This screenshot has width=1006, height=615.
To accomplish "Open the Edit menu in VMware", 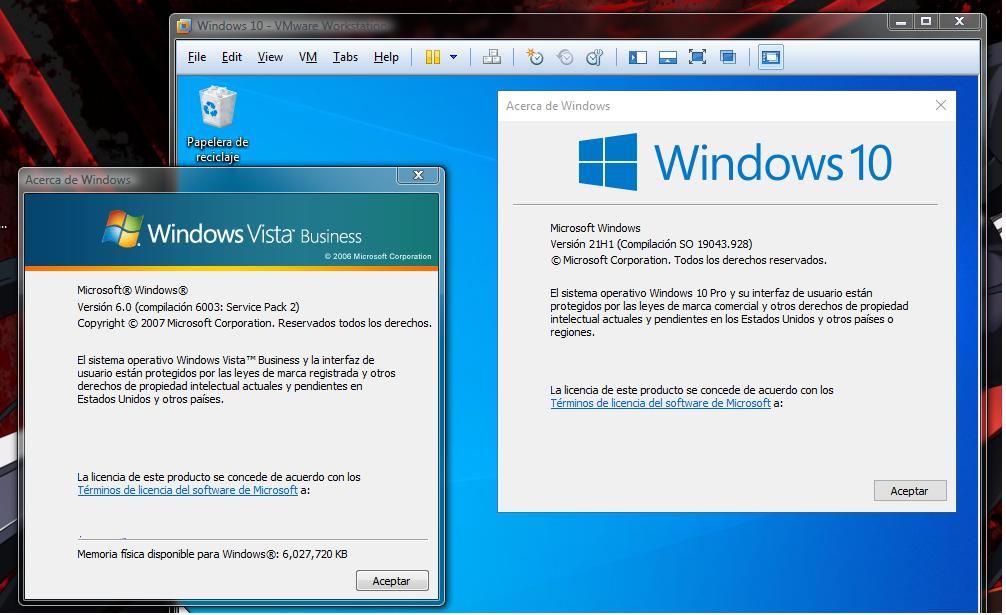I will pos(232,57).
